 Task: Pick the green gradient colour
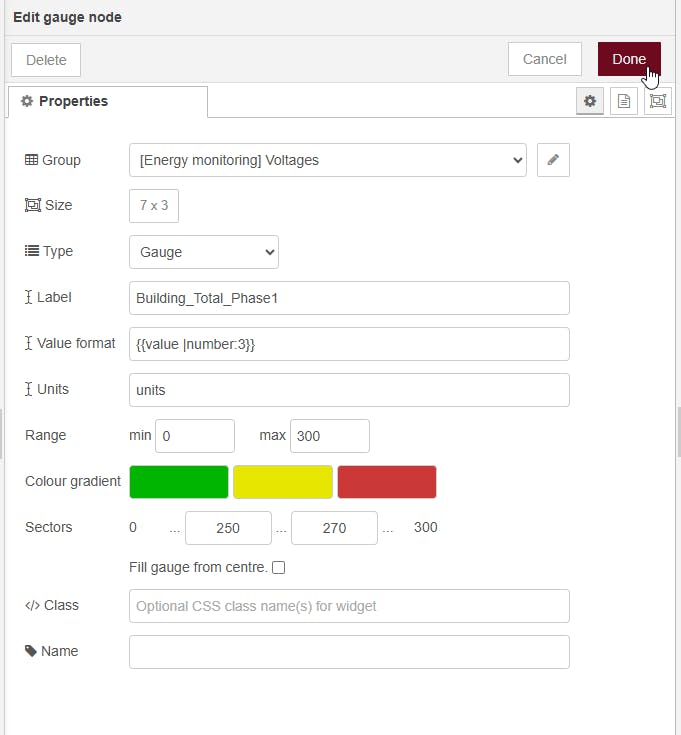pos(179,481)
